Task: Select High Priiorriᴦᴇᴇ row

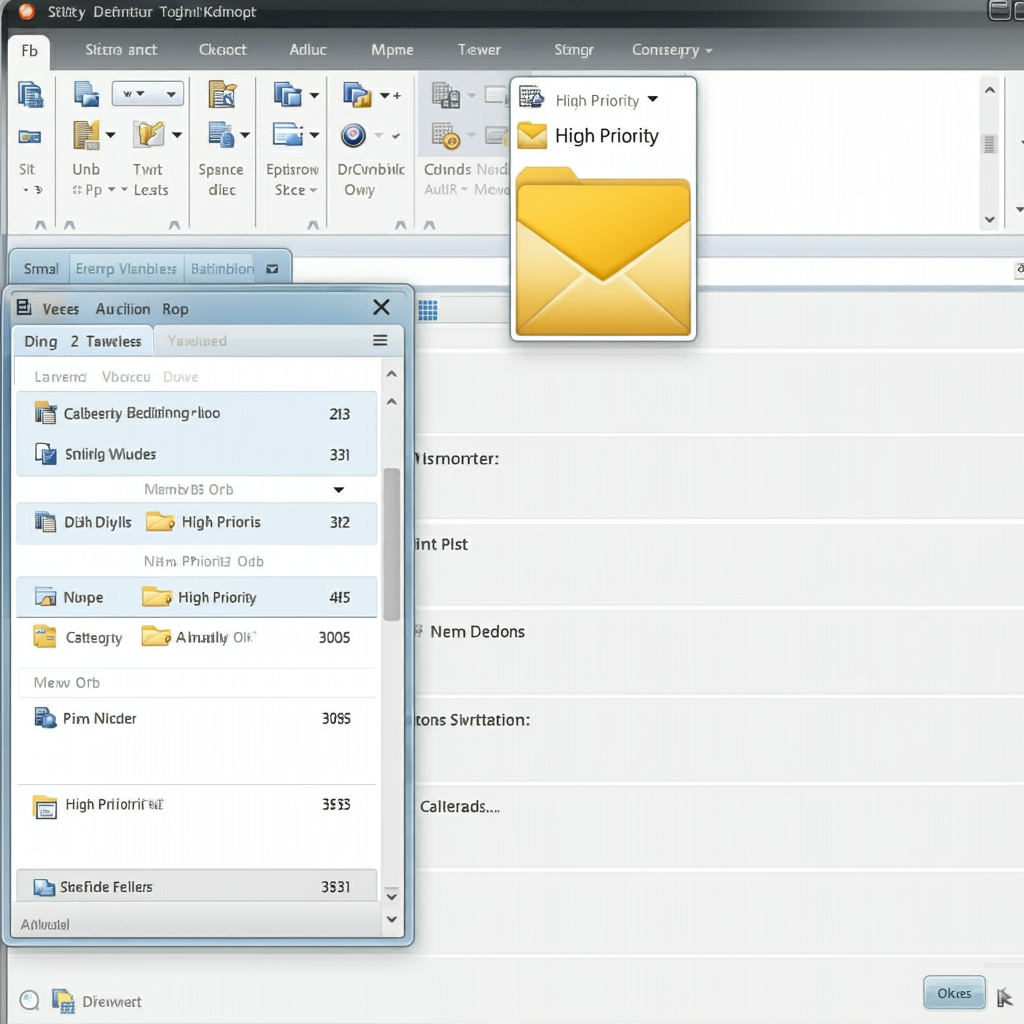Action: (x=197, y=805)
